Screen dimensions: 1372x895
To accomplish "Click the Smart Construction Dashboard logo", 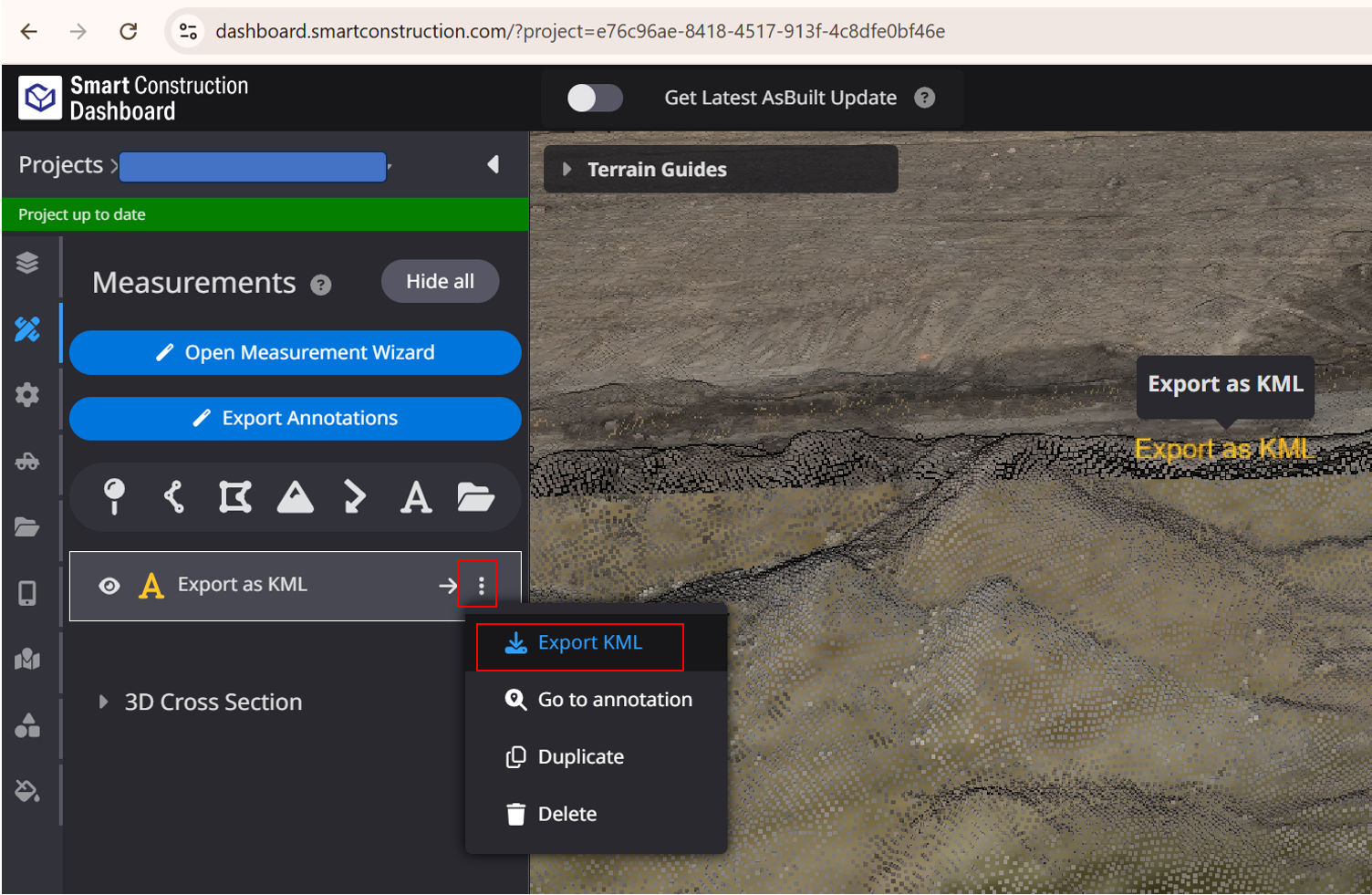I will (x=133, y=98).
